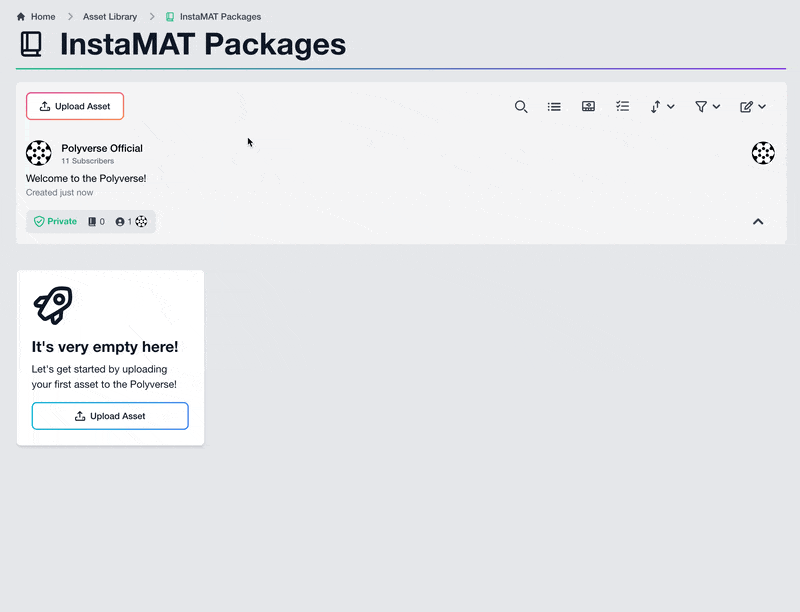
Task: Click the 11 Subscribers text
Action: (x=88, y=161)
